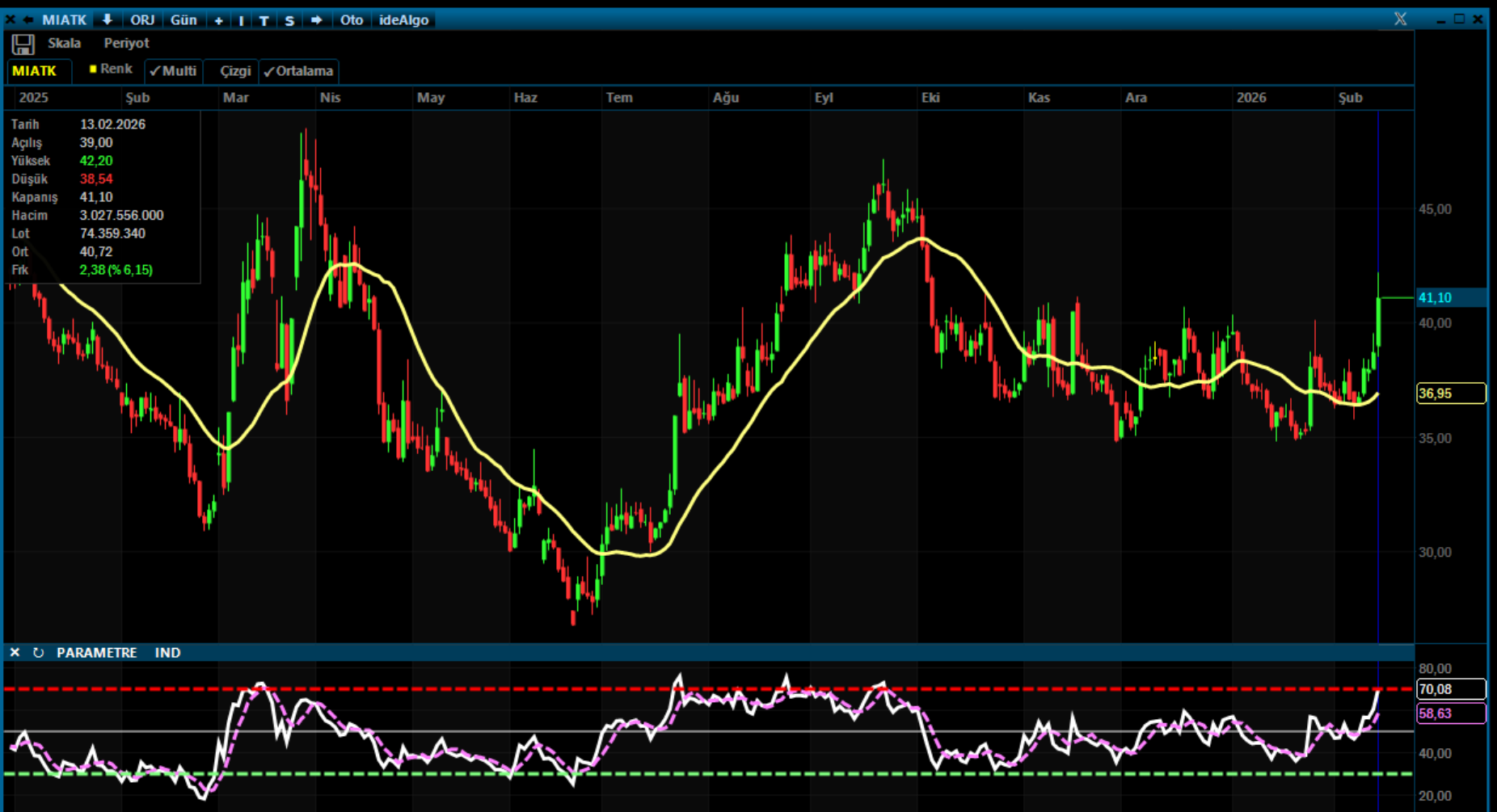The image size is (1497, 812).
Task: Click the down arrow toolbar button
Action: [x=107, y=19]
